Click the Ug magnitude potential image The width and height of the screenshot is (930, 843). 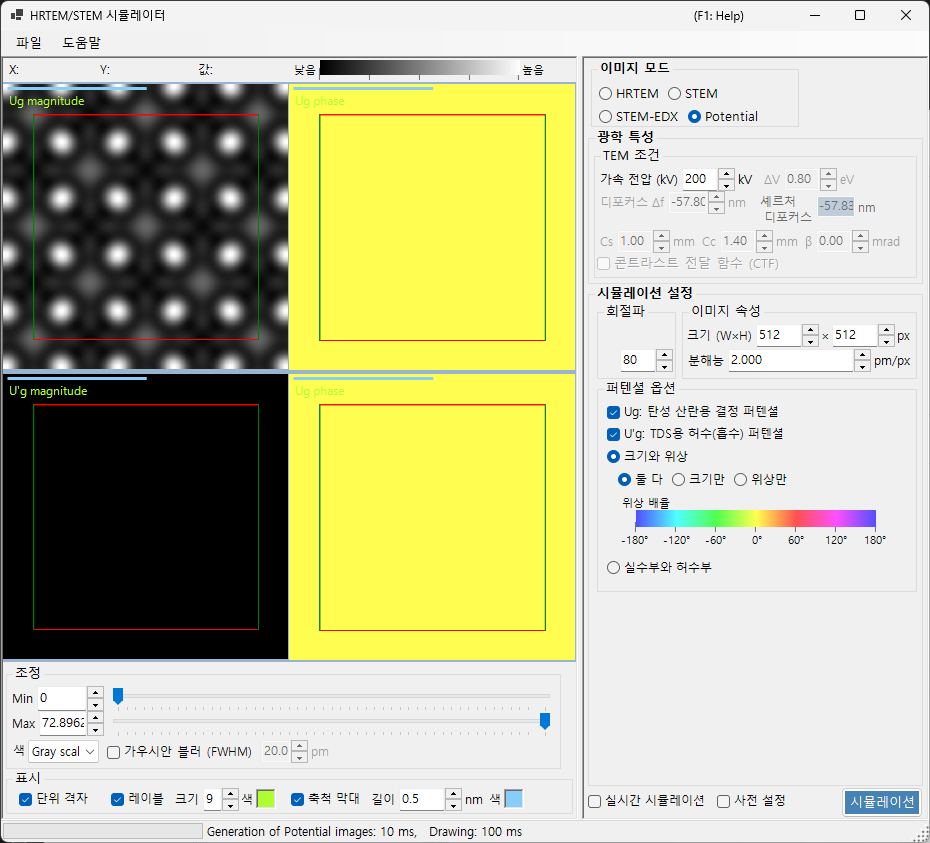pos(145,227)
